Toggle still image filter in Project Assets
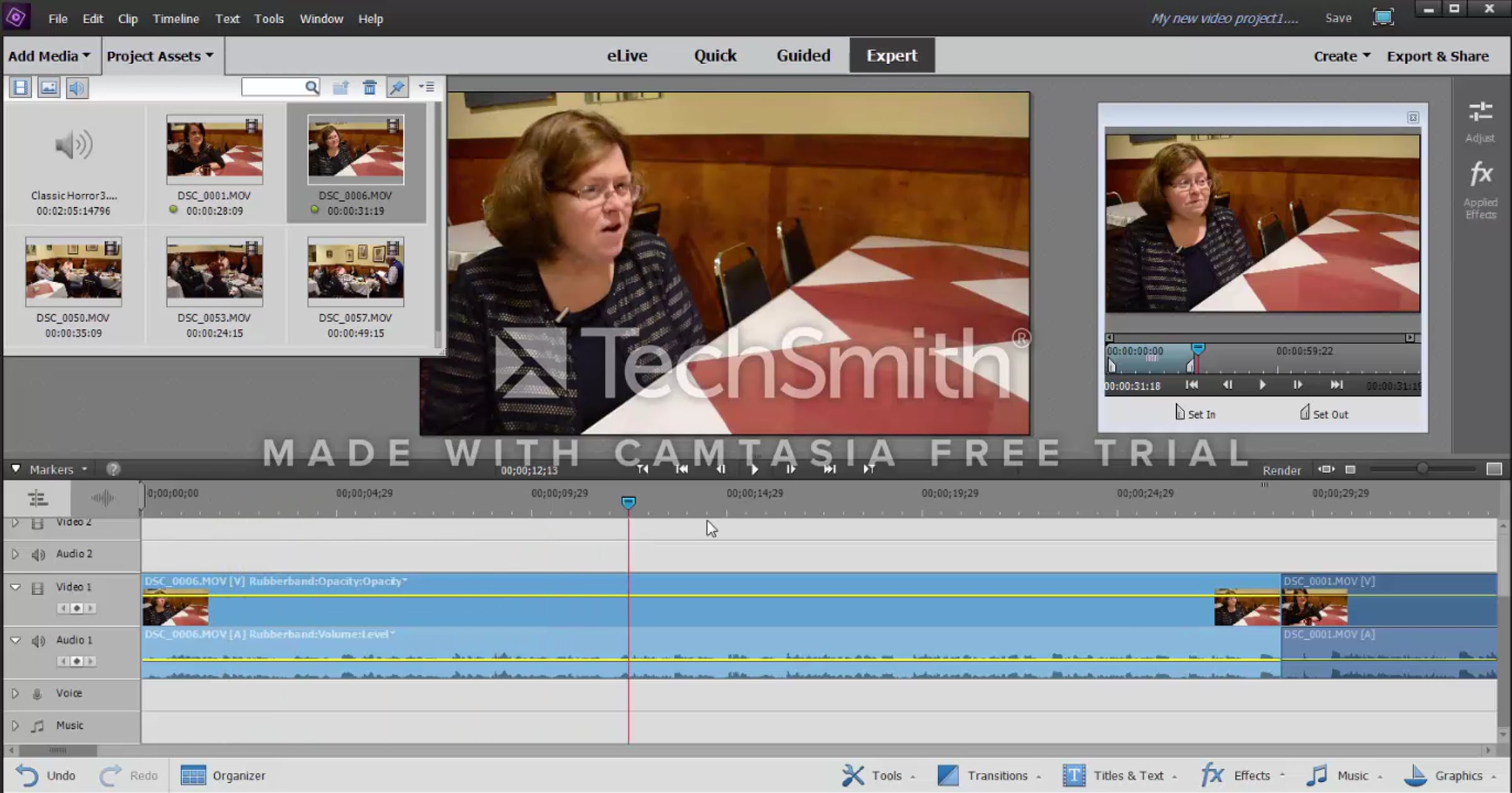 coord(49,88)
